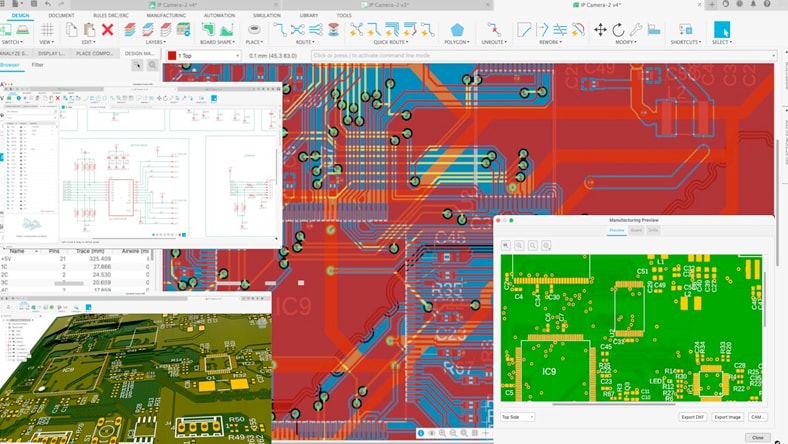The width and height of the screenshot is (788, 444).
Task: Expand the BOARD SHAPE dropdown
Action: 218,42
